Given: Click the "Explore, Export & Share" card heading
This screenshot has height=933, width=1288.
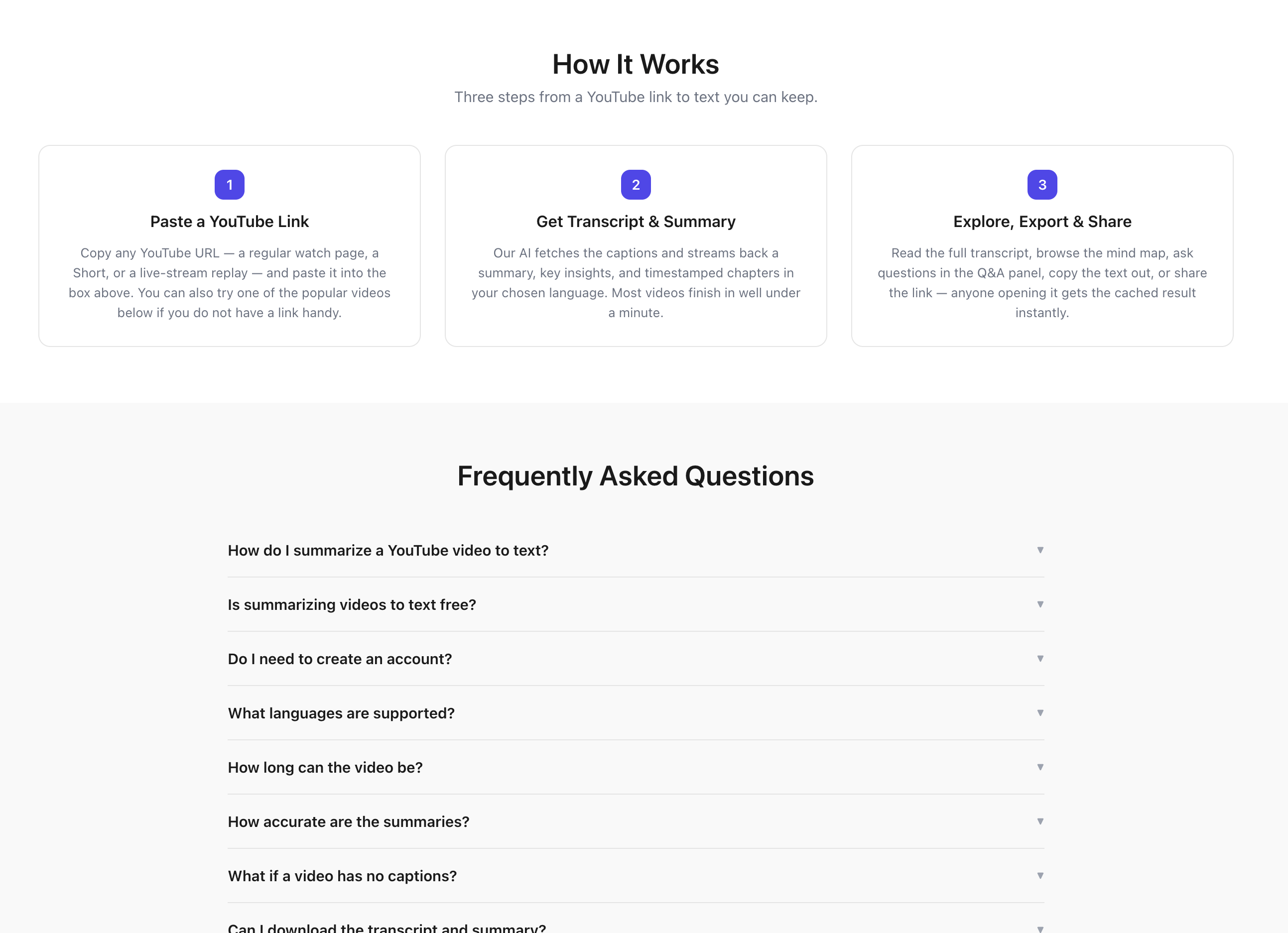Looking at the screenshot, I should [1042, 222].
